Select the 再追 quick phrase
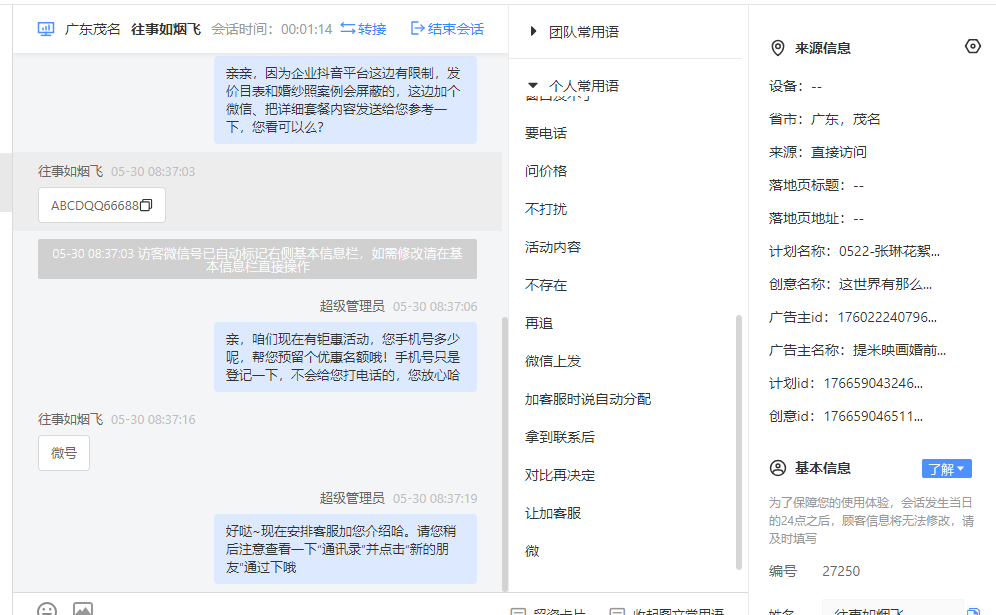This screenshot has width=996, height=615. click(539, 323)
